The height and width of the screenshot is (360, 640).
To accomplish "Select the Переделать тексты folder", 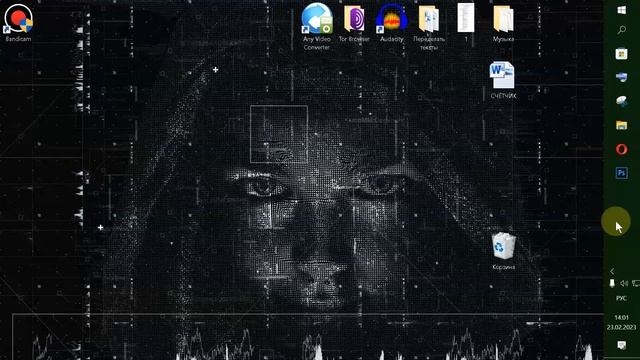I will (x=429, y=26).
